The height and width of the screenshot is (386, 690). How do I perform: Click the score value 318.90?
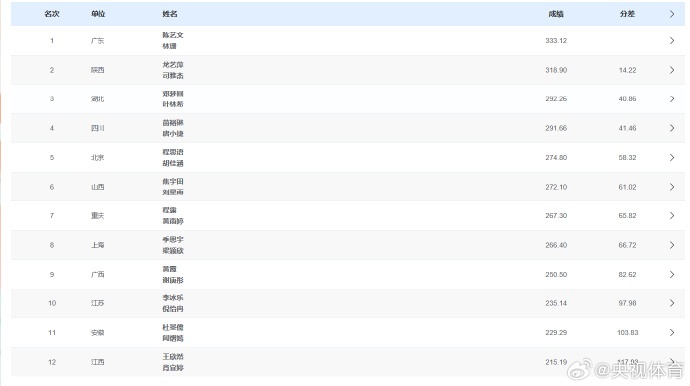click(556, 70)
